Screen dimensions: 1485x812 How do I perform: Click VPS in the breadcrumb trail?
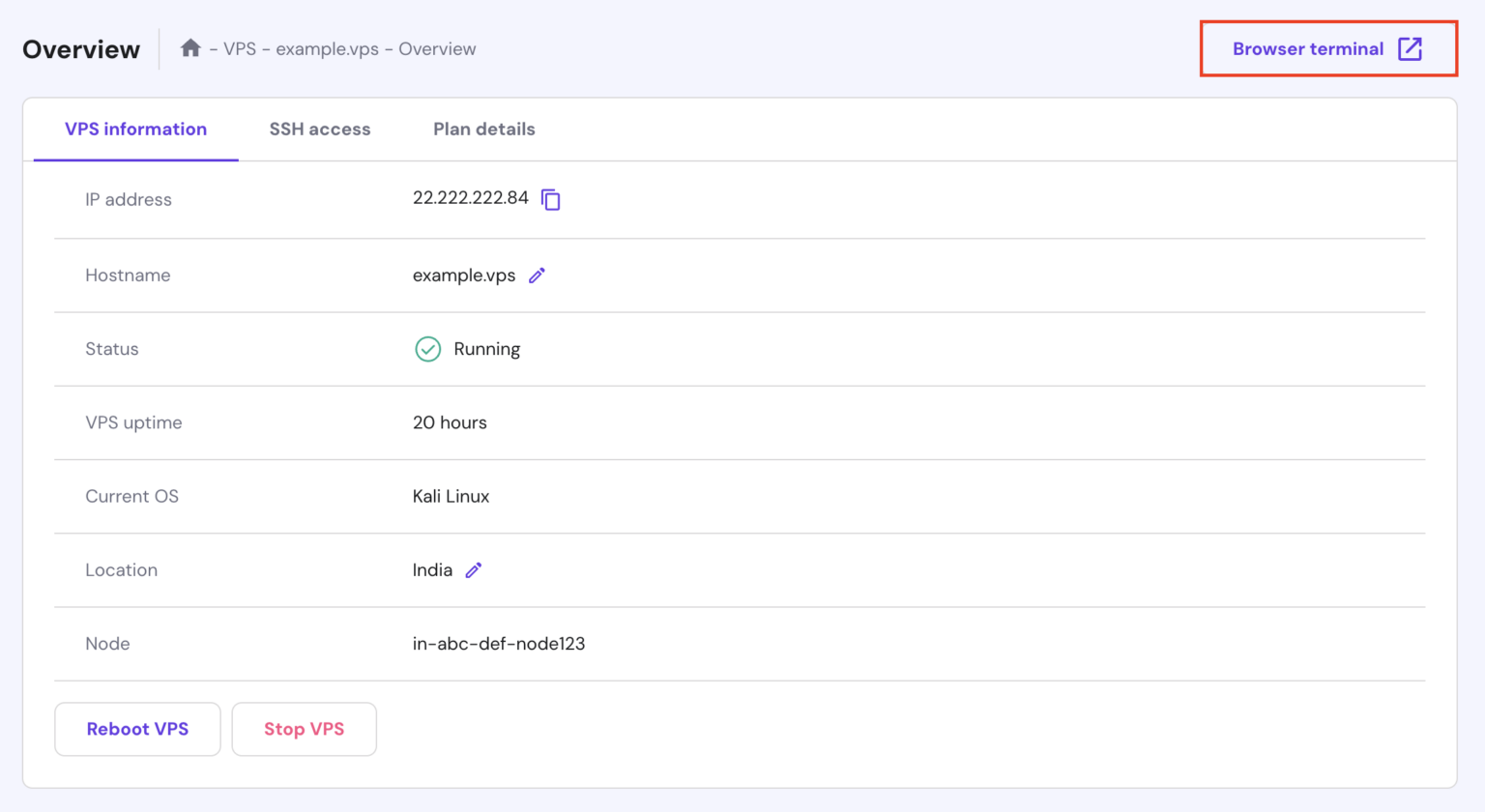tap(240, 49)
